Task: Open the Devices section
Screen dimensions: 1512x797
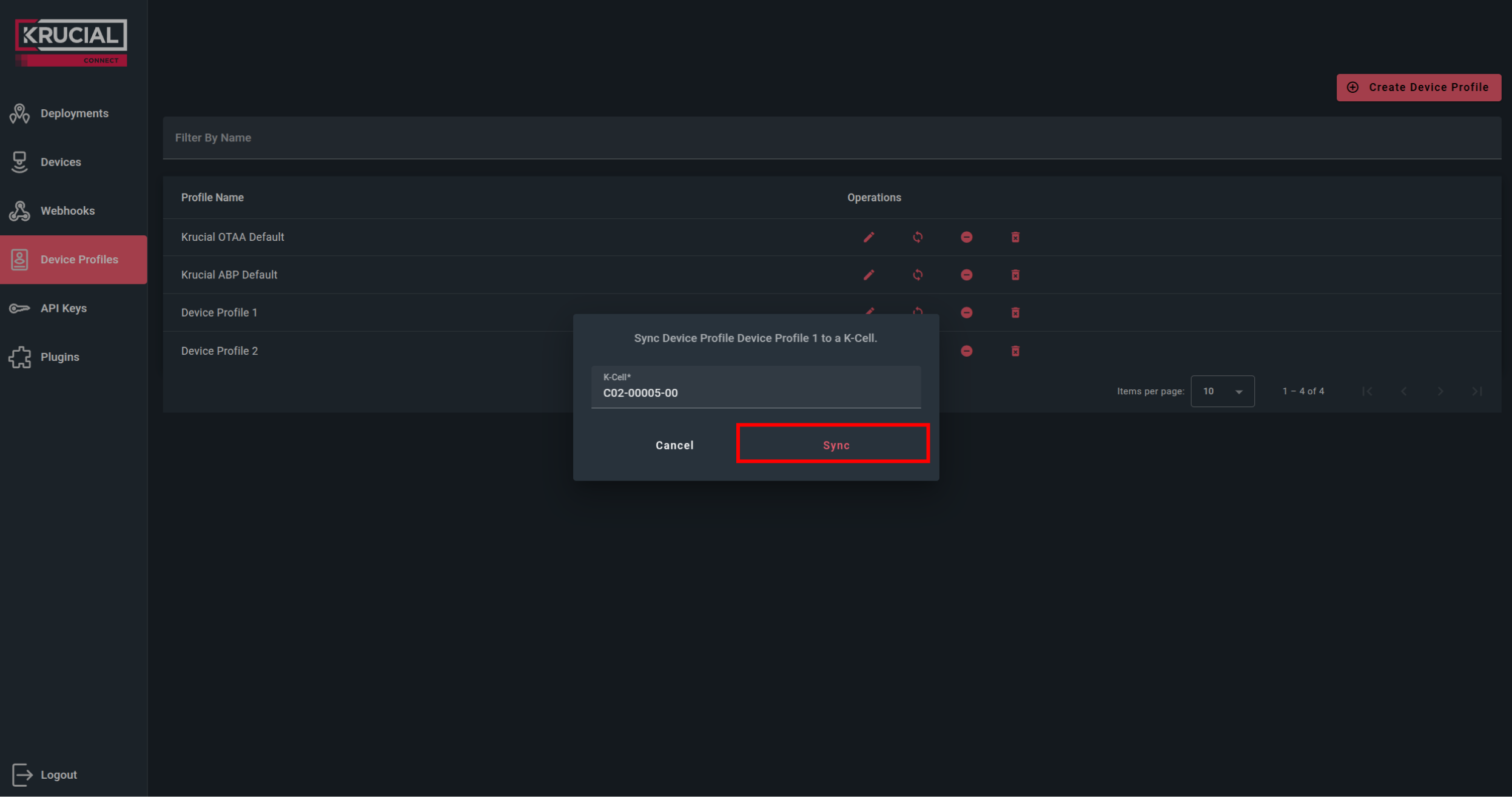Action: click(x=61, y=162)
